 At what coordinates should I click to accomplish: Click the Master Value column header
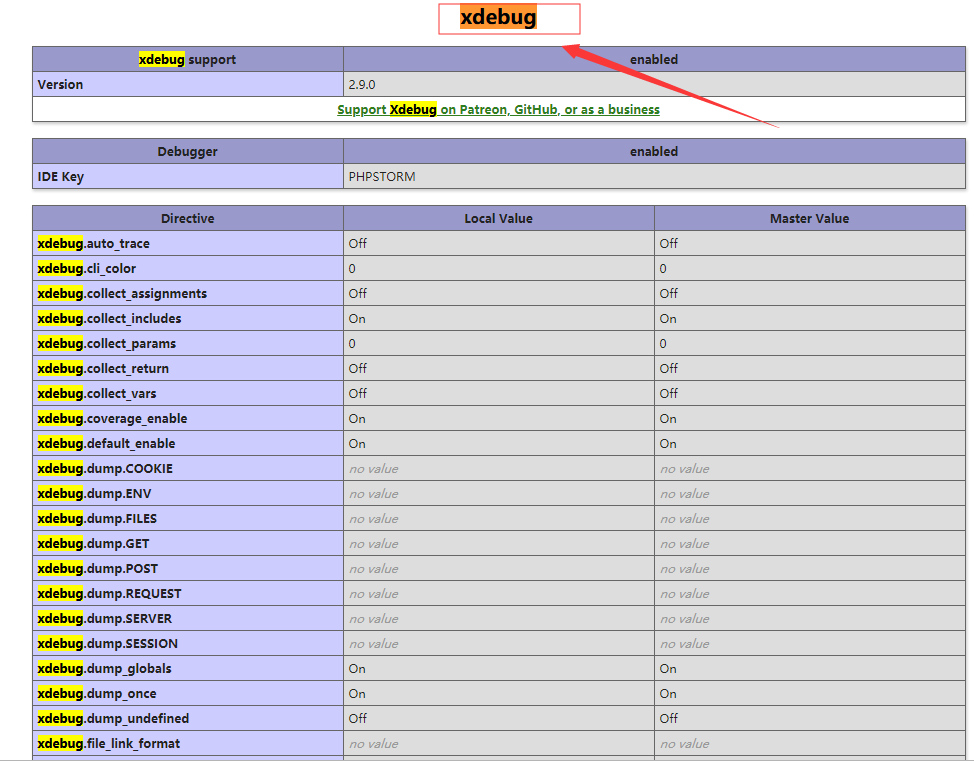pos(810,218)
